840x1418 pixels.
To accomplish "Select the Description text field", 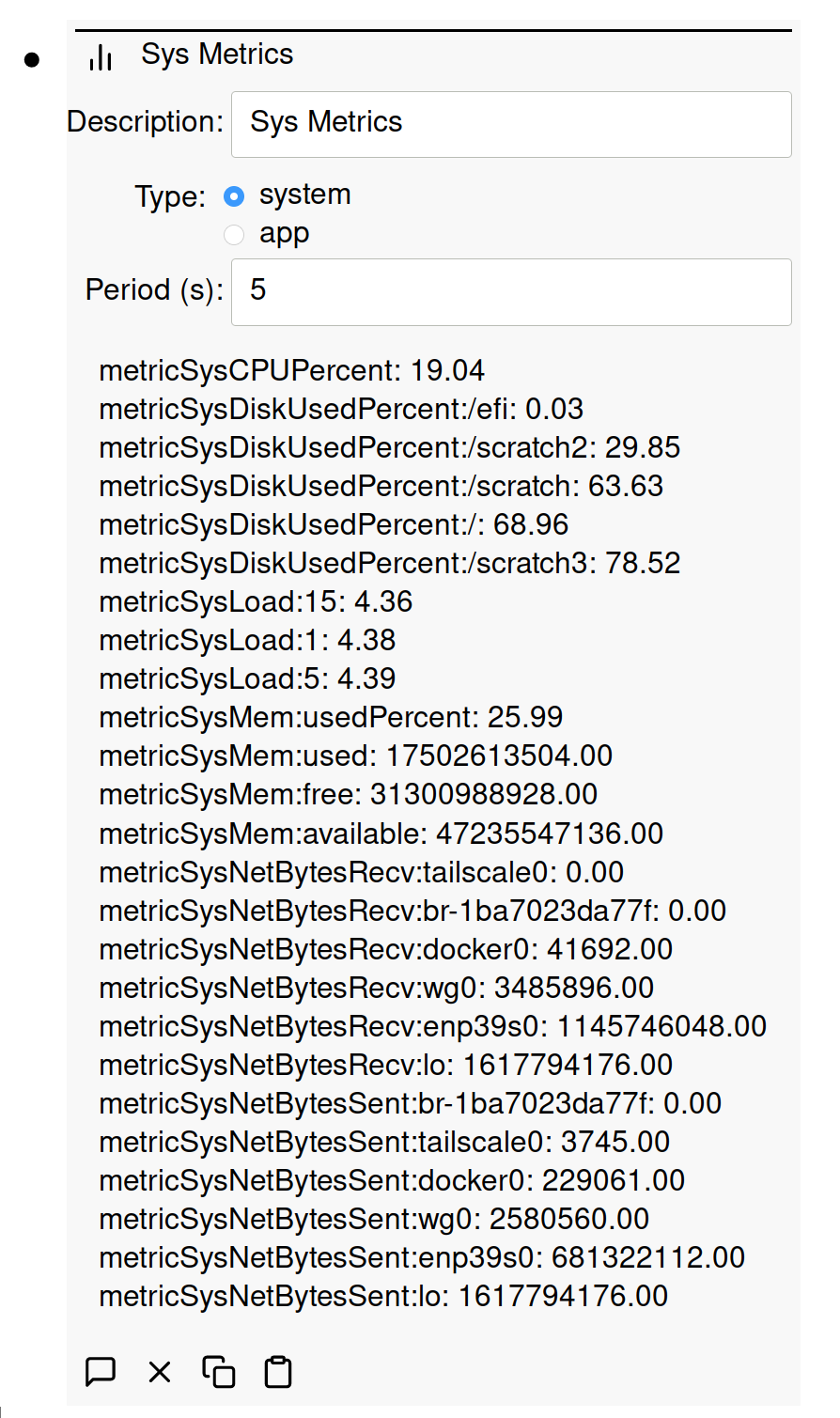I will (511, 124).
